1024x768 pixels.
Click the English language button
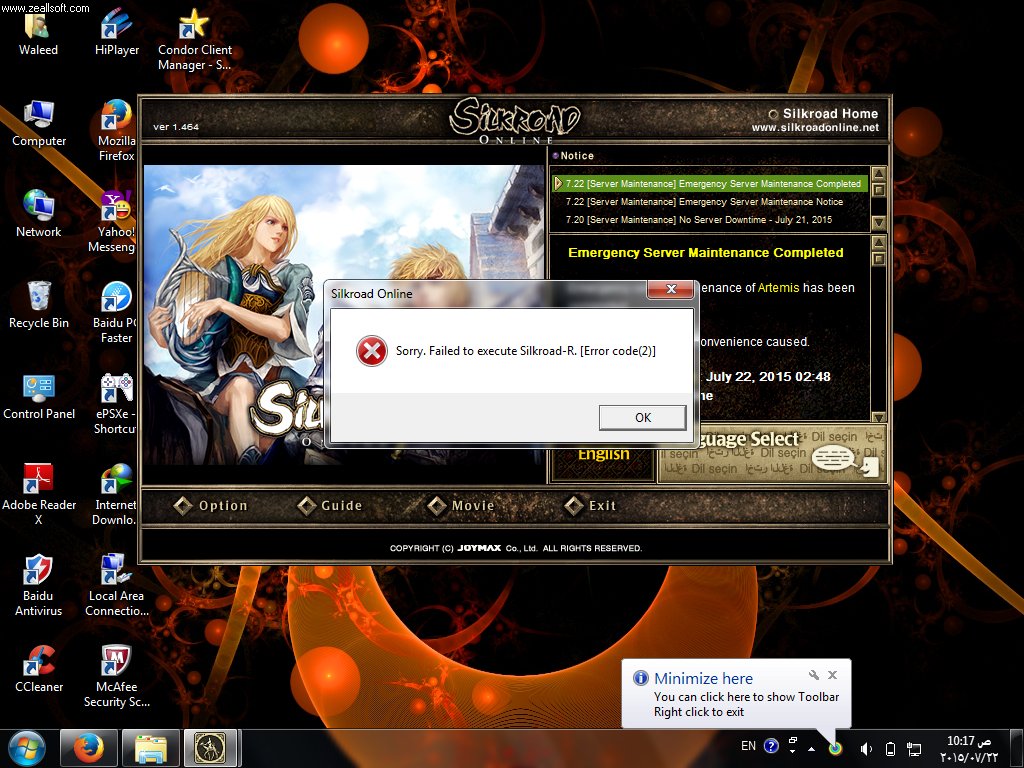pyautogui.click(x=603, y=453)
